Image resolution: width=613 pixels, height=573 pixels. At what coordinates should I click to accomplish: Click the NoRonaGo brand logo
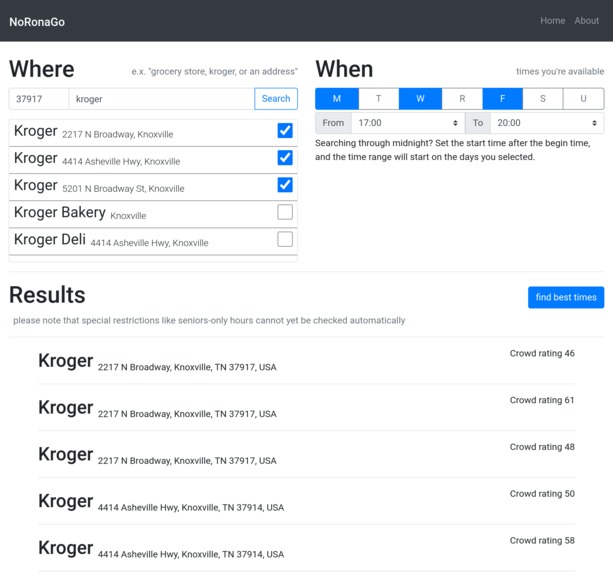pos(37,22)
